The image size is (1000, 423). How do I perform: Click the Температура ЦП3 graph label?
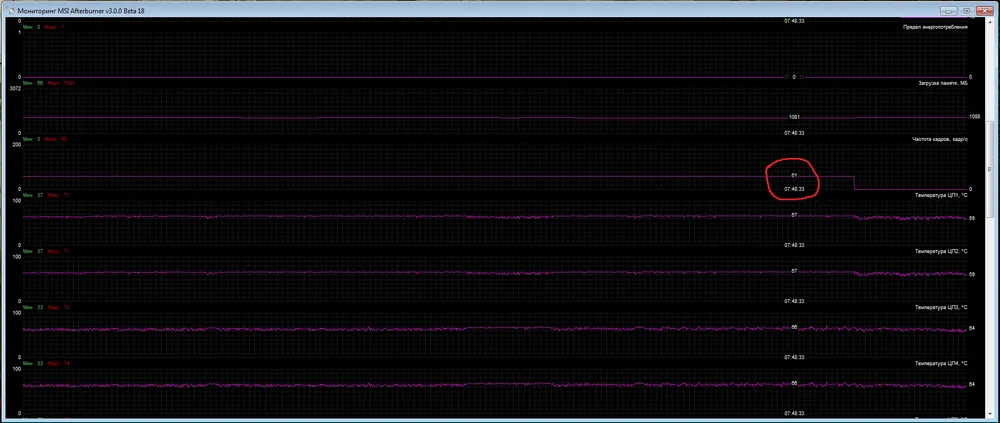coord(941,306)
